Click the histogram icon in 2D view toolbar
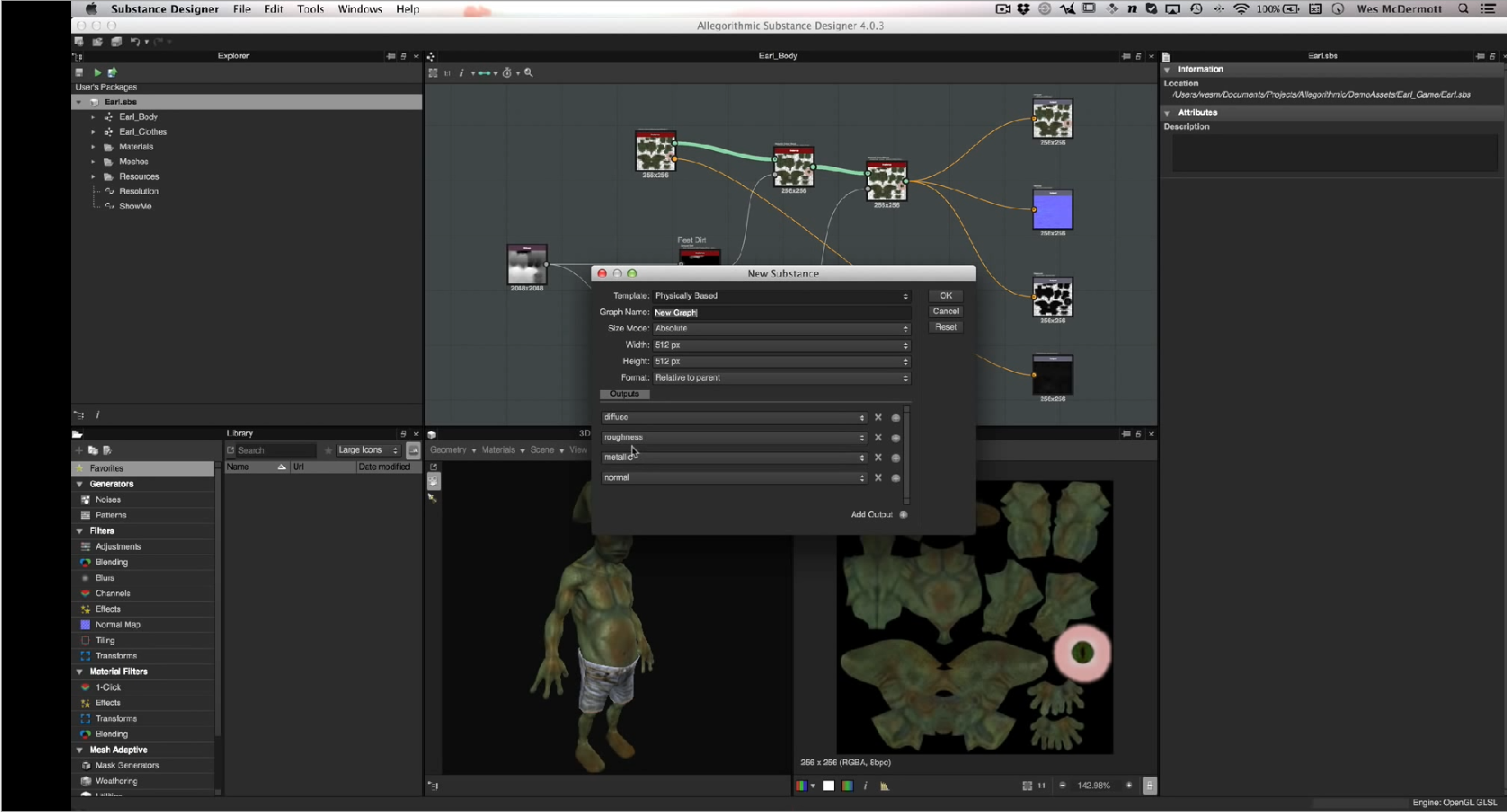 click(884, 786)
